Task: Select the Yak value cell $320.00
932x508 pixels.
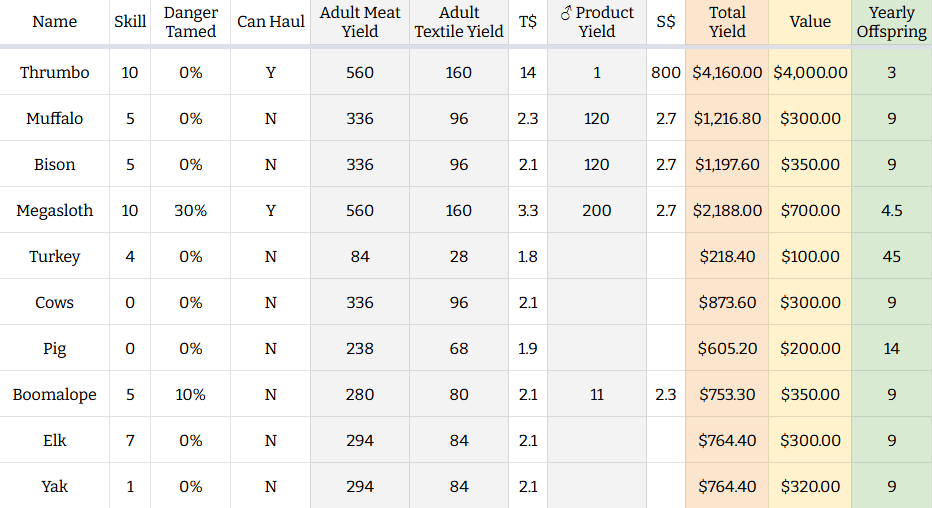Action: [x=810, y=487]
